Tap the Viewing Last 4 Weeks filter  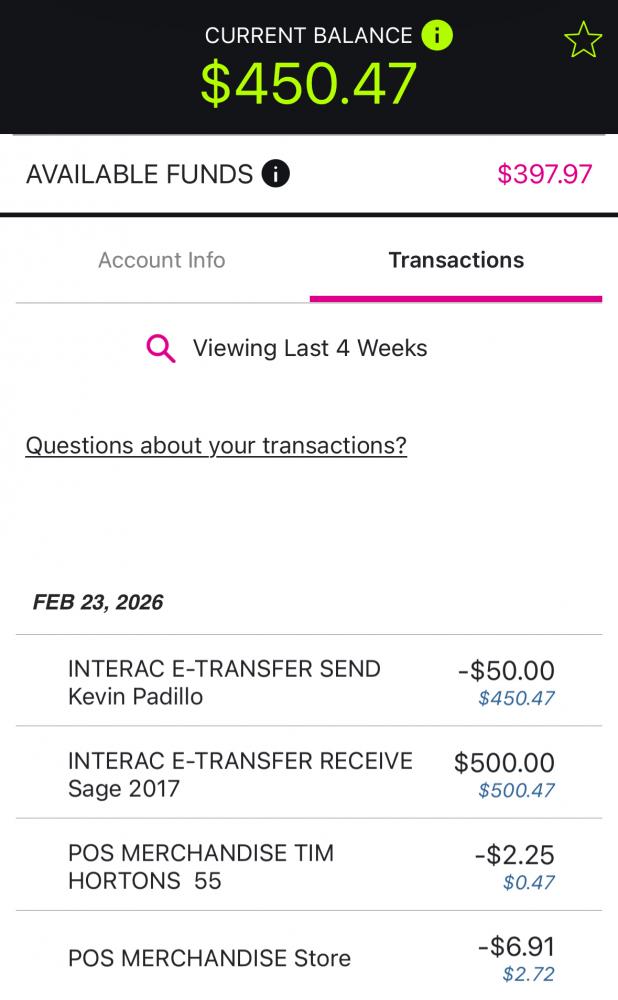tap(310, 348)
